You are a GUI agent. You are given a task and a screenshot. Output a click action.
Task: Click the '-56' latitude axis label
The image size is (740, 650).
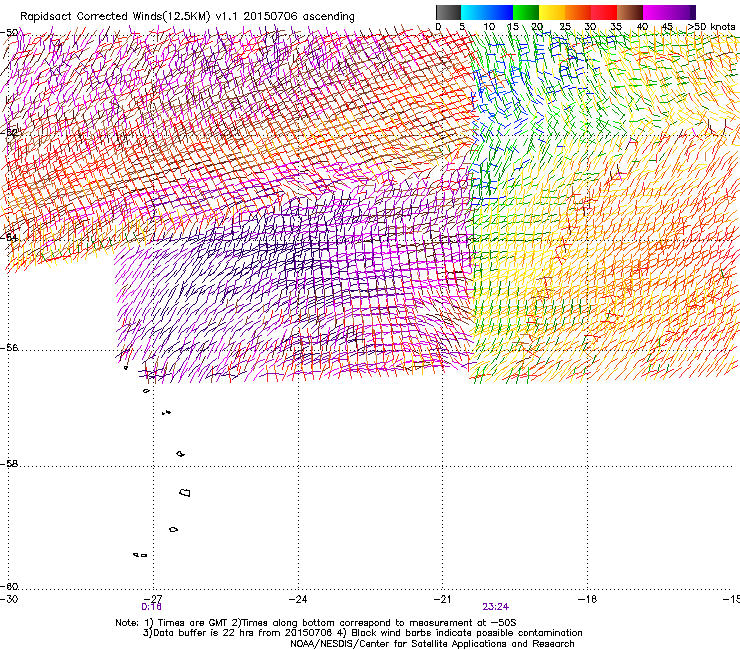[9, 348]
